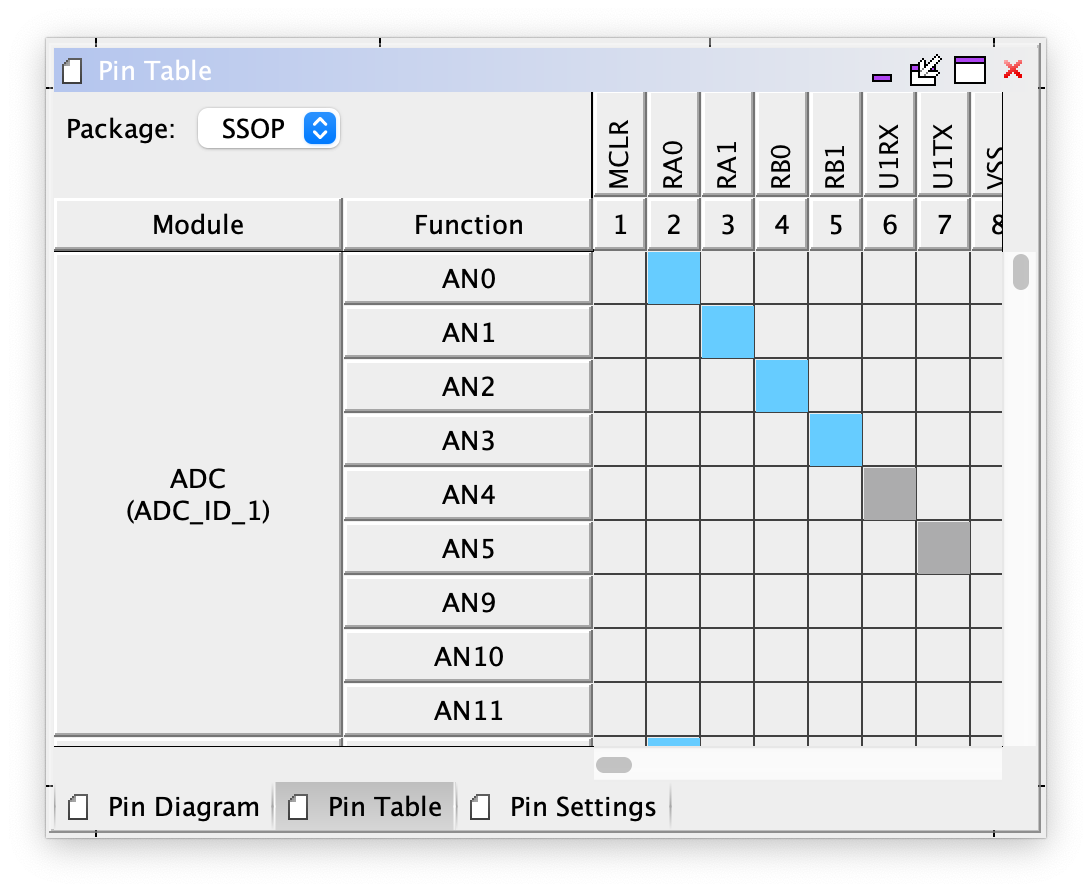Select the Pin Table tab

[x=366, y=807]
